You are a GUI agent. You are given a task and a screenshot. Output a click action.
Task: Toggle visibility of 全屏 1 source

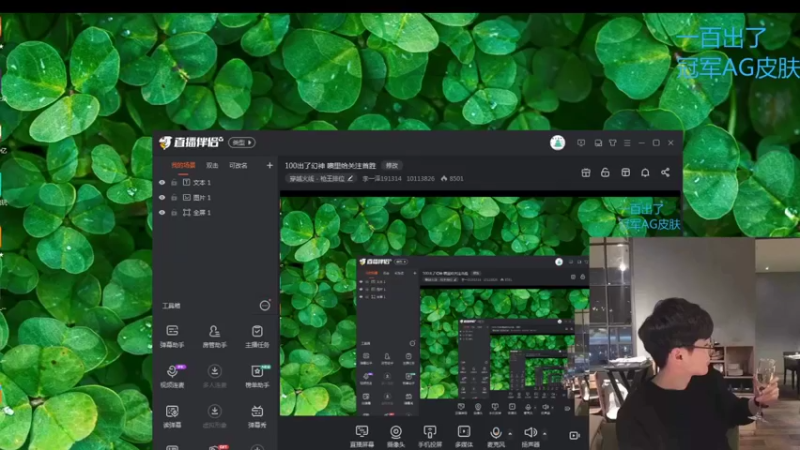coord(162,212)
